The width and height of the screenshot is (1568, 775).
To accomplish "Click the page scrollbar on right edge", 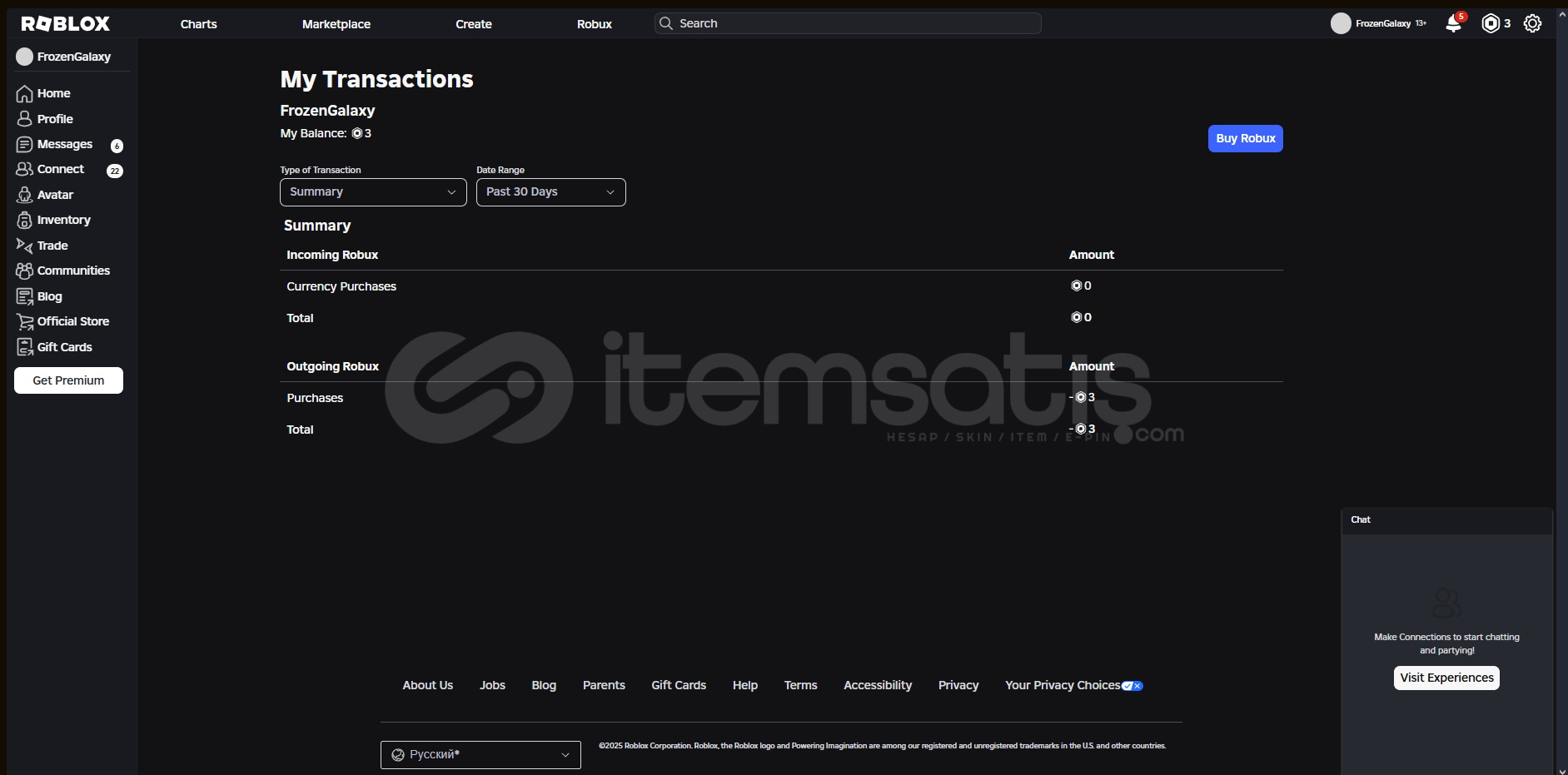I will click(x=1562, y=391).
